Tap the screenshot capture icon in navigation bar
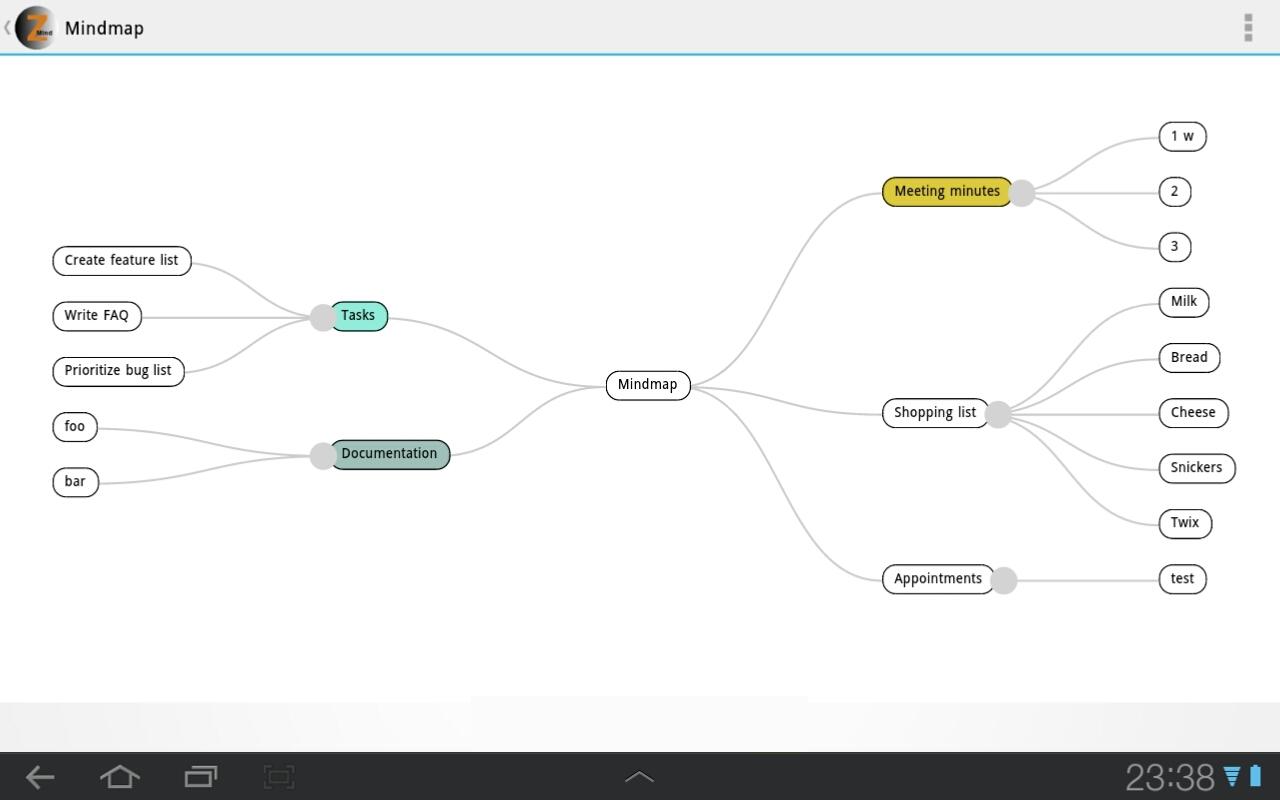Viewport: 1280px width, 800px height. (x=279, y=776)
